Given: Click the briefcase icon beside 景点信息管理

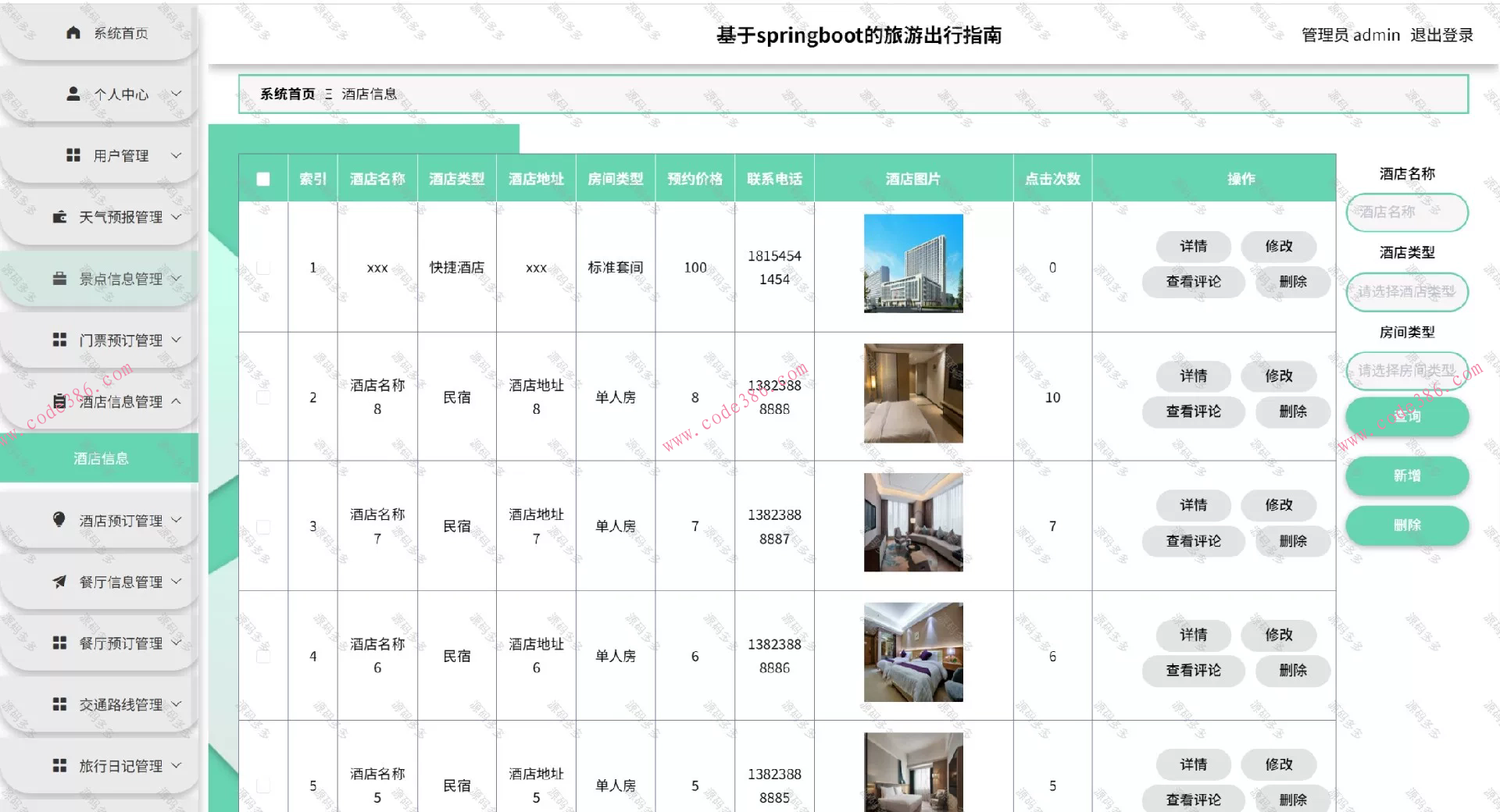Looking at the screenshot, I should click(x=59, y=278).
